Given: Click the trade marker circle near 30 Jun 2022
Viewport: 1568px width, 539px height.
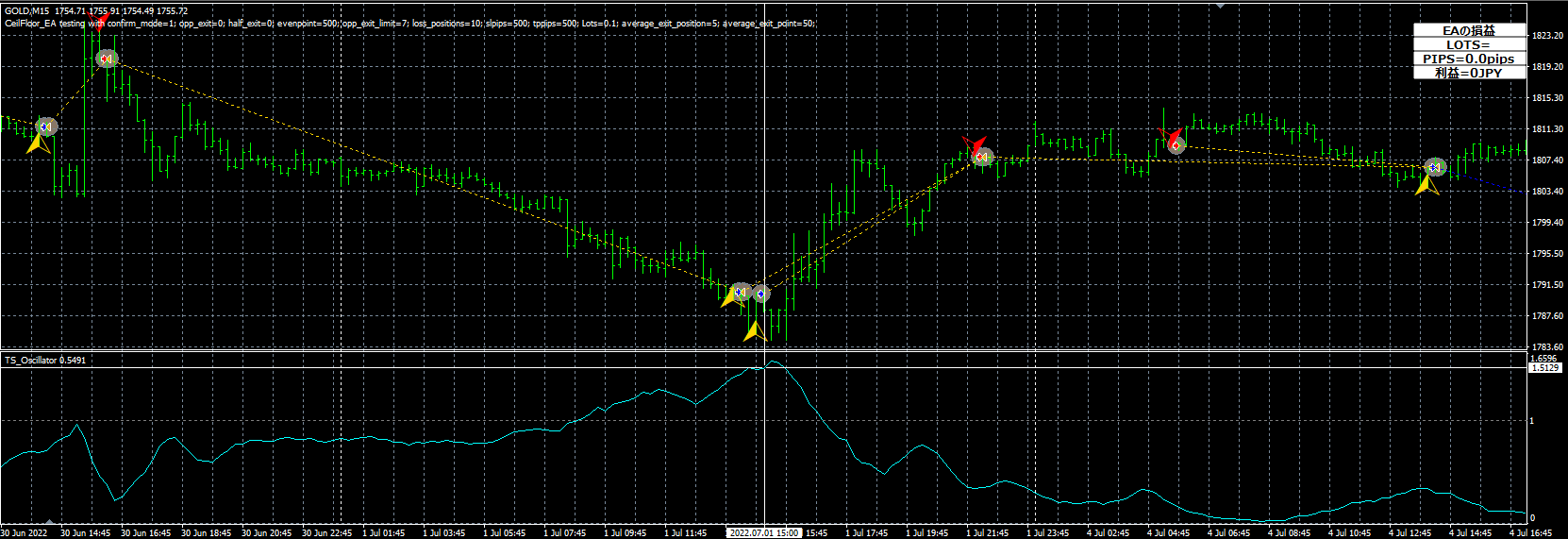Looking at the screenshot, I should click(x=46, y=126).
